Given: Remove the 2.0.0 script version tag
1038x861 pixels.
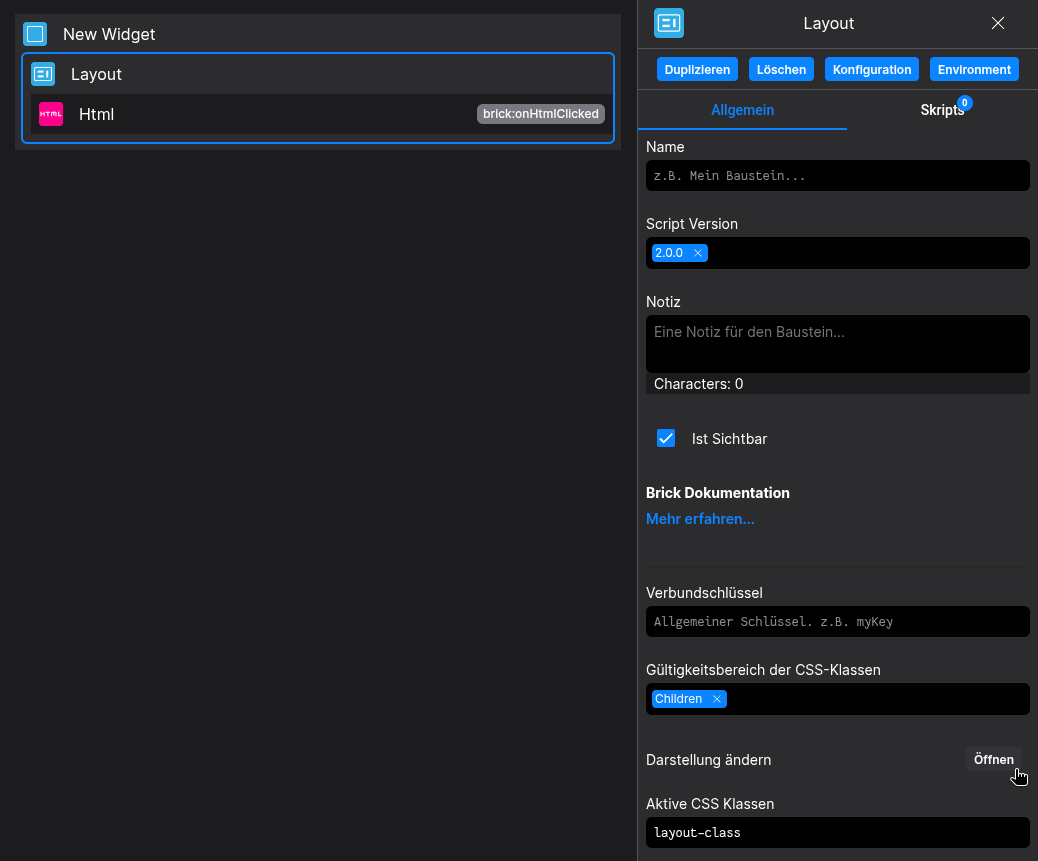Looking at the screenshot, I should [698, 253].
